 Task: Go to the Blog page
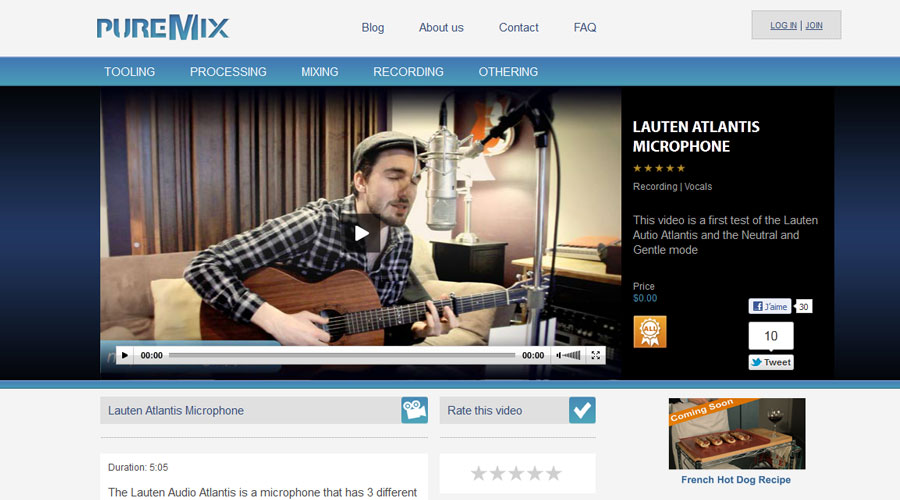point(373,28)
